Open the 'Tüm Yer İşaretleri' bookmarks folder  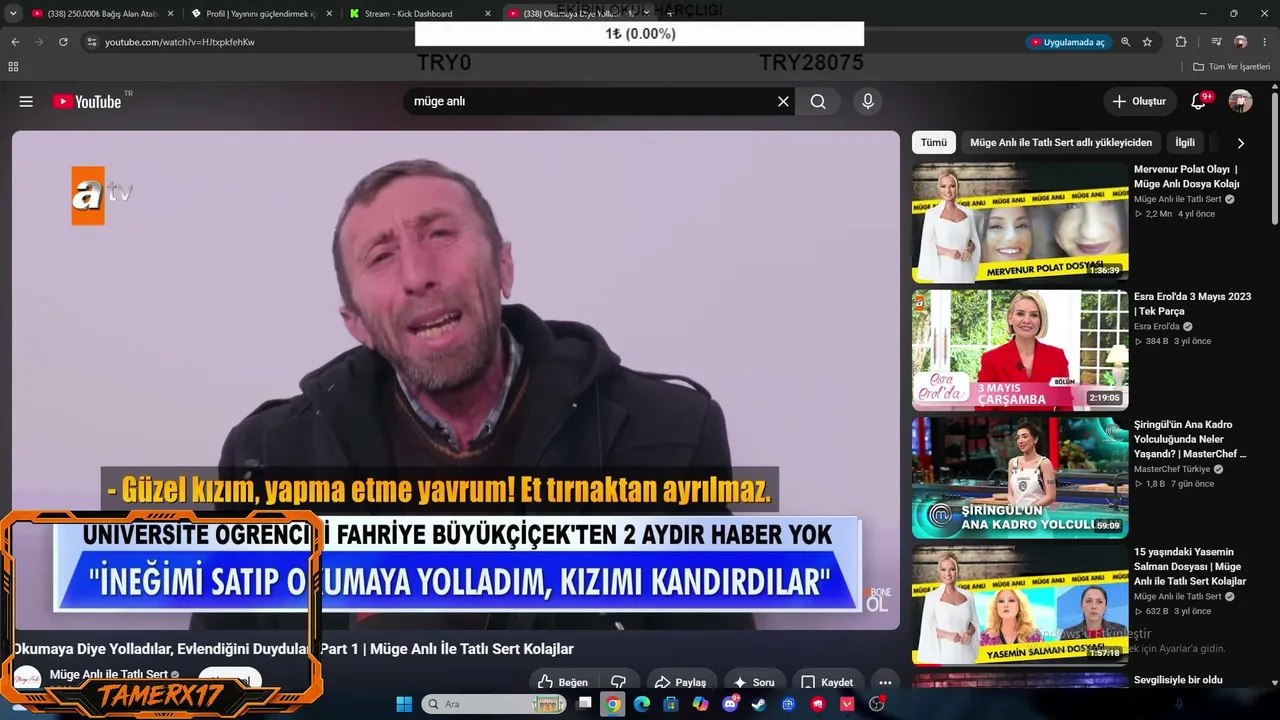pyautogui.click(x=1232, y=67)
